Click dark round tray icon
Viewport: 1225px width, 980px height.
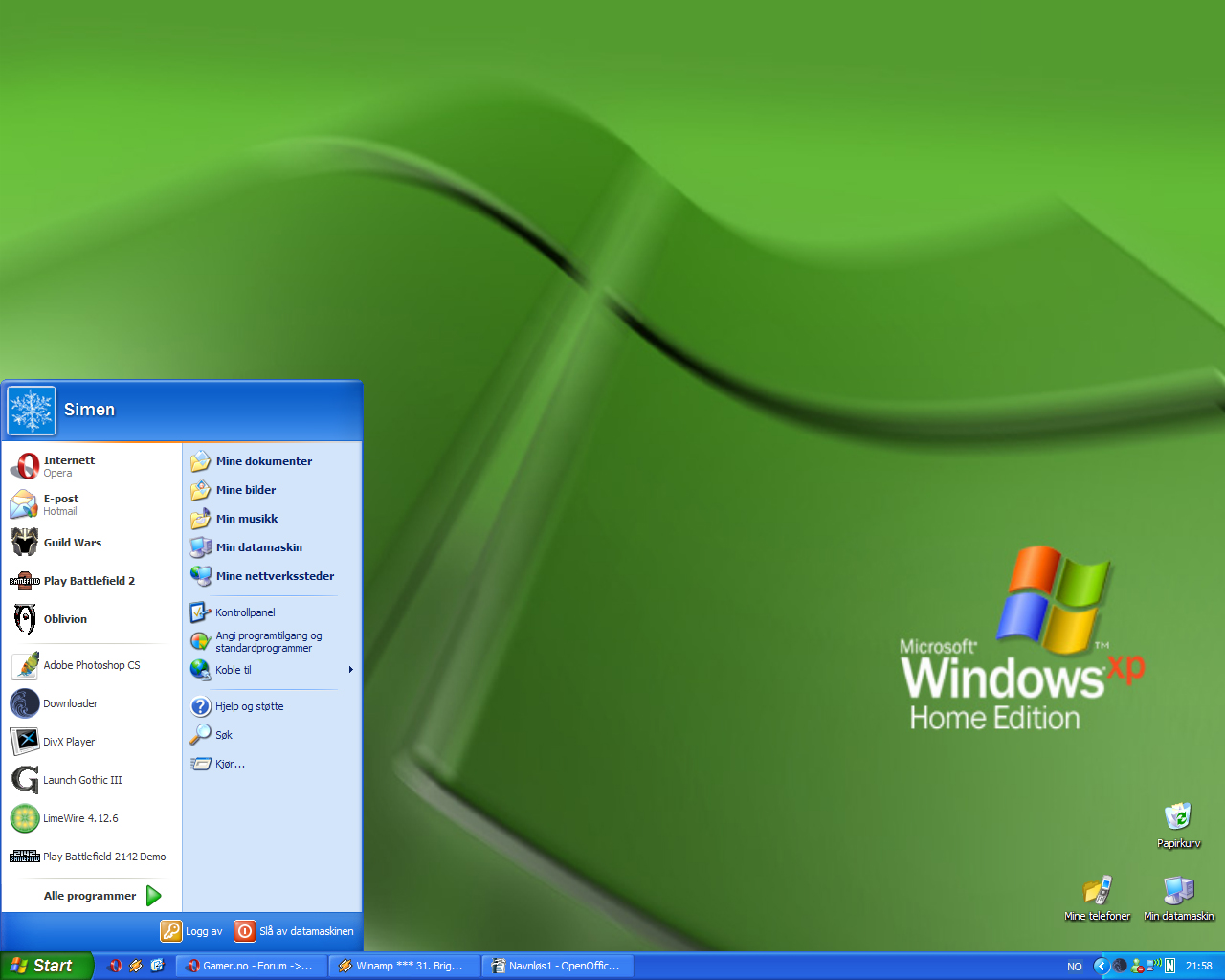[1120, 967]
